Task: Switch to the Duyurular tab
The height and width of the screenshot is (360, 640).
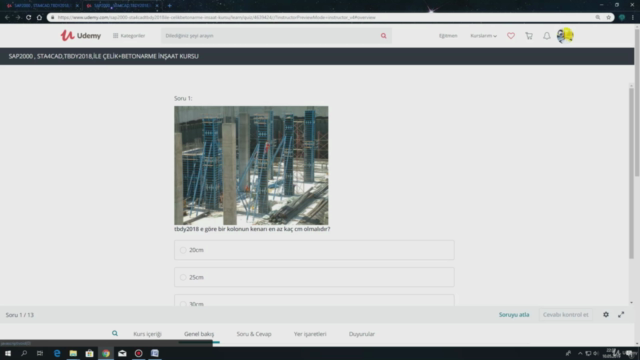Action: click(362, 334)
